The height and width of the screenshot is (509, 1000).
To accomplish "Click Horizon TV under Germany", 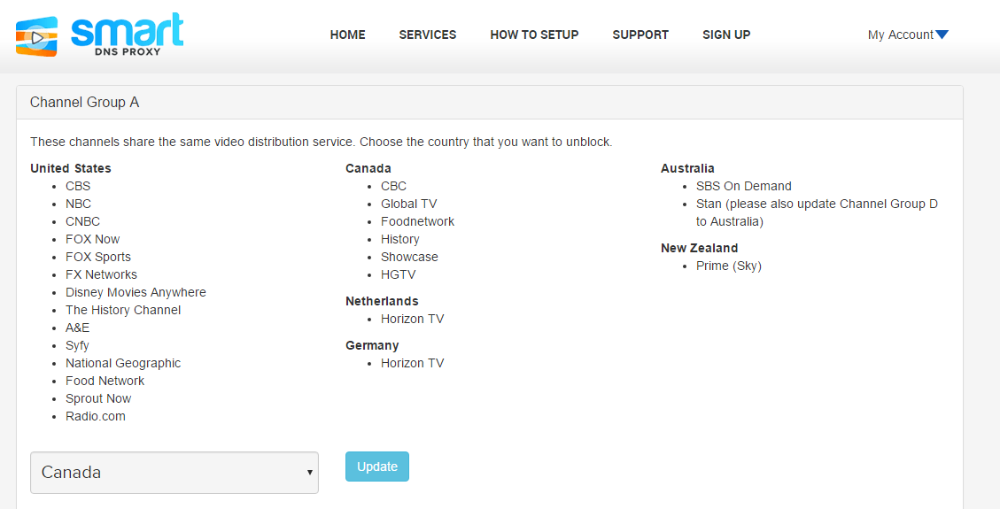I will pos(413,363).
